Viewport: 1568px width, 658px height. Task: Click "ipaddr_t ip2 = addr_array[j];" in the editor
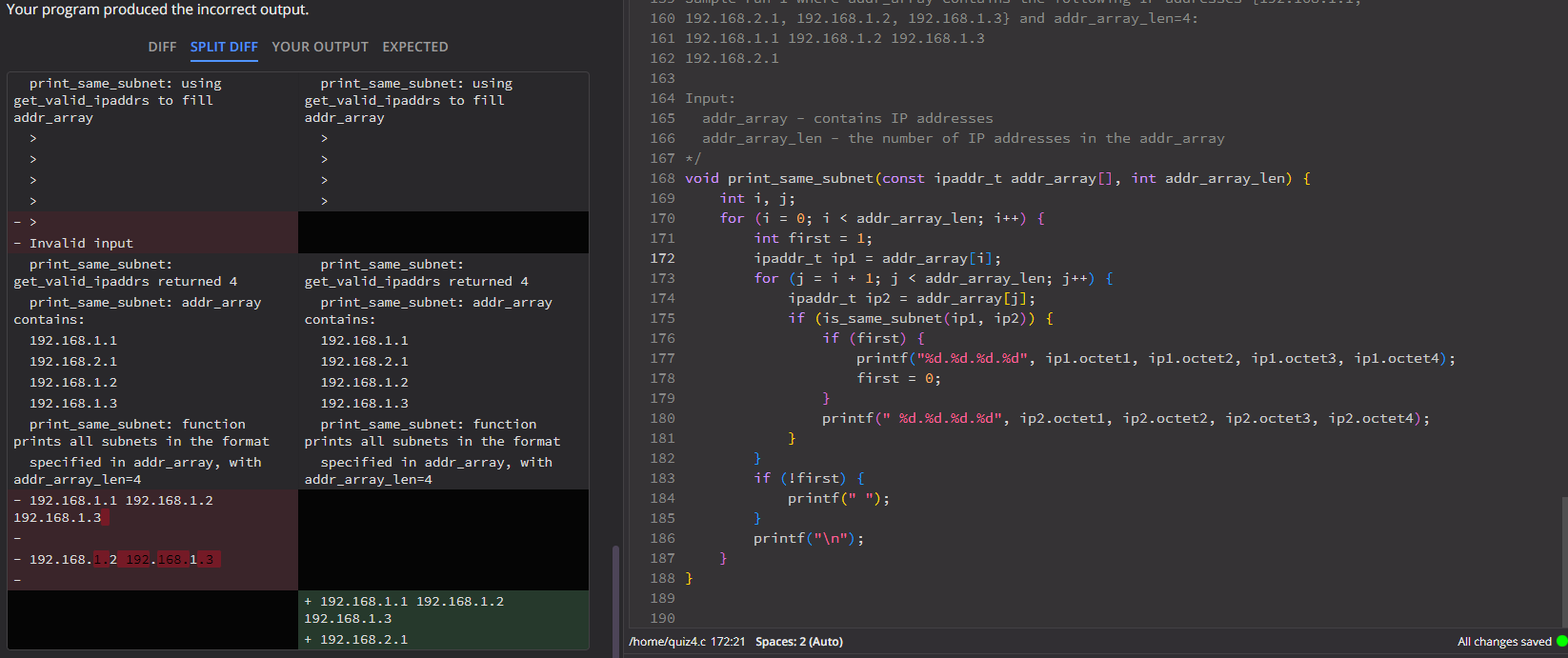[x=912, y=298]
